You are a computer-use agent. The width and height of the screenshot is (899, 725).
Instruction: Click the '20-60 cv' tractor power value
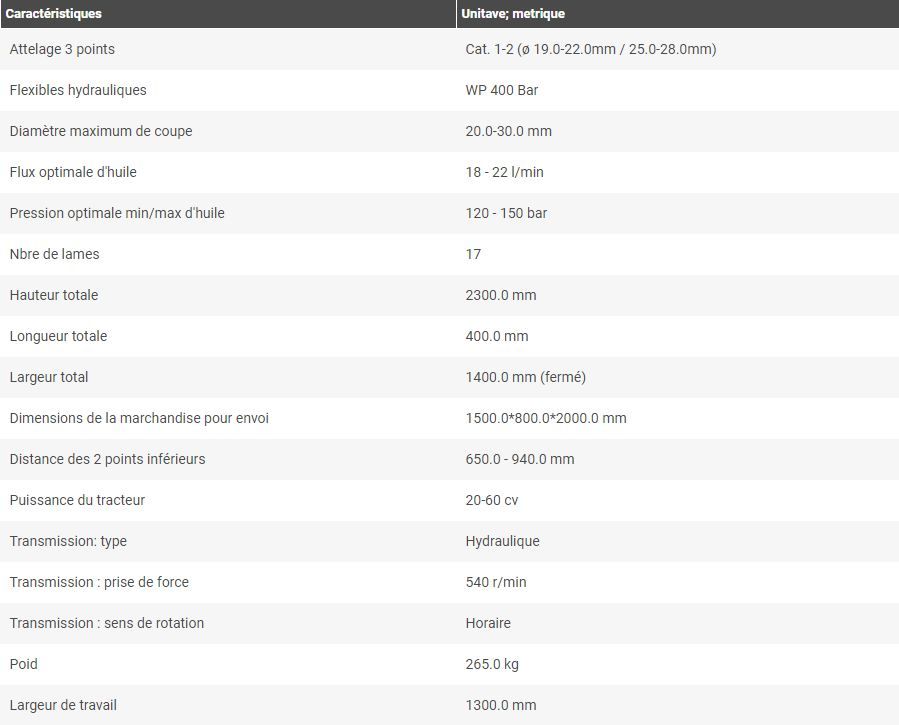click(492, 500)
